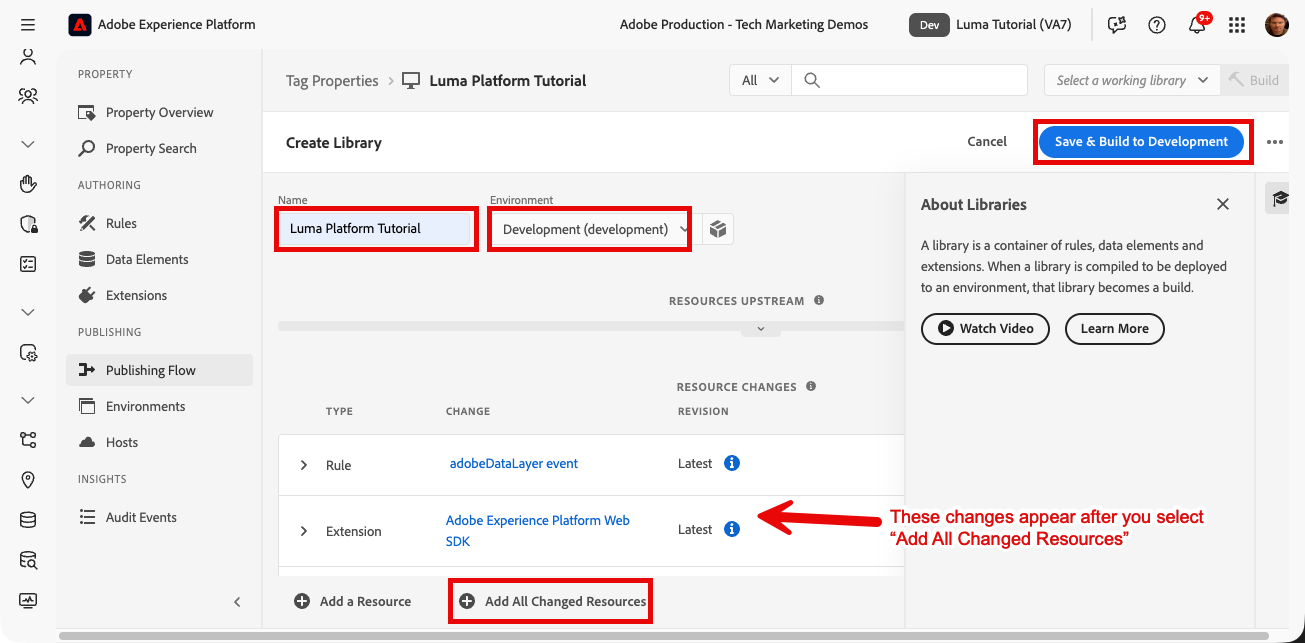Collapse the property sidebar with chevron
This screenshot has height=643, width=1305.
(237, 602)
